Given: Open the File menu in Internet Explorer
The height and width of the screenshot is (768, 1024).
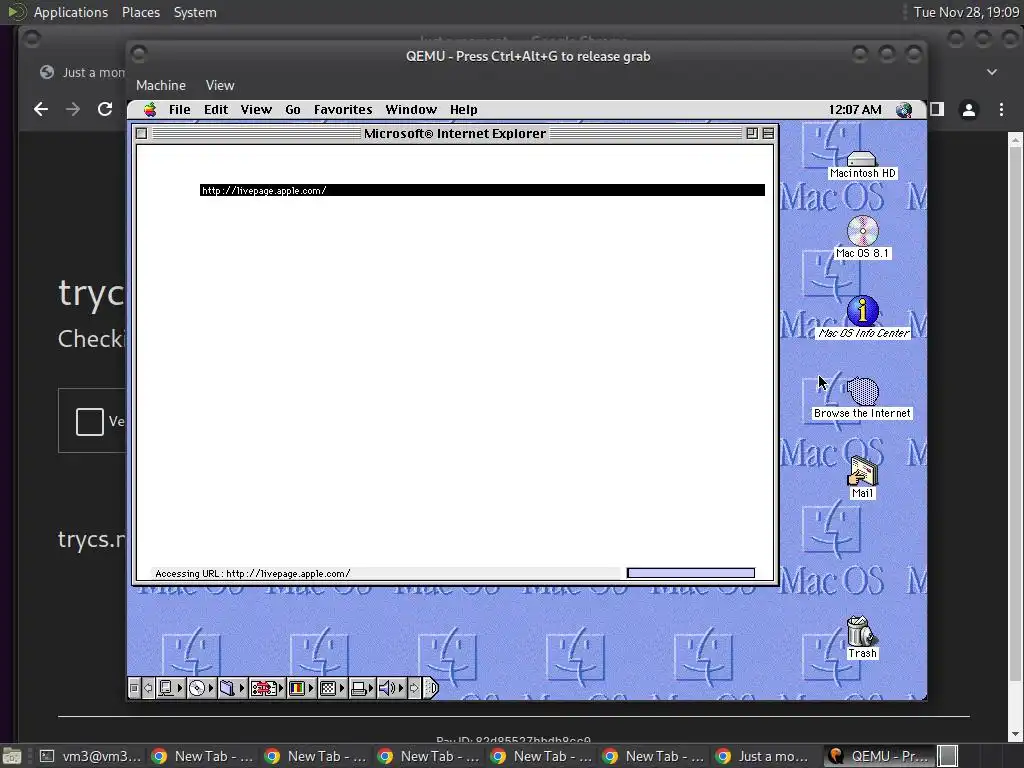Looking at the screenshot, I should [180, 110].
